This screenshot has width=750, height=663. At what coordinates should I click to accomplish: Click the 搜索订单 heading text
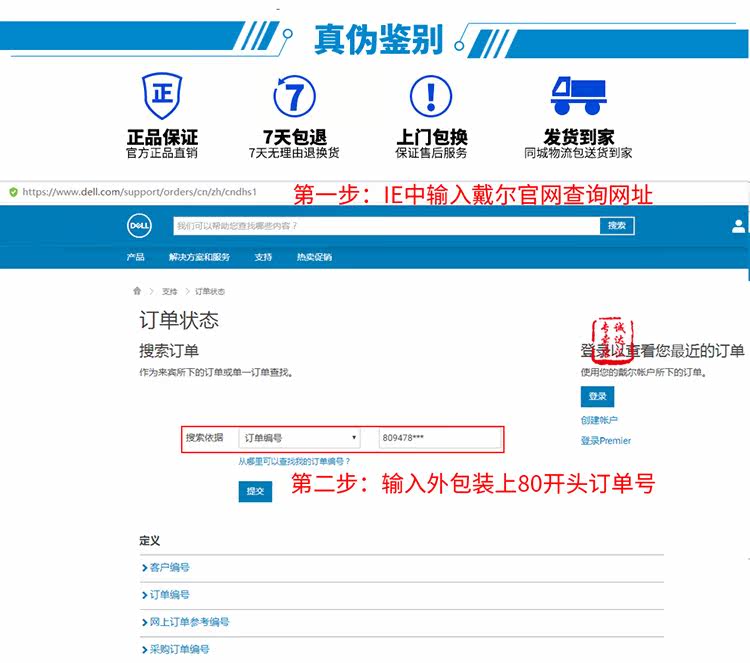169,351
